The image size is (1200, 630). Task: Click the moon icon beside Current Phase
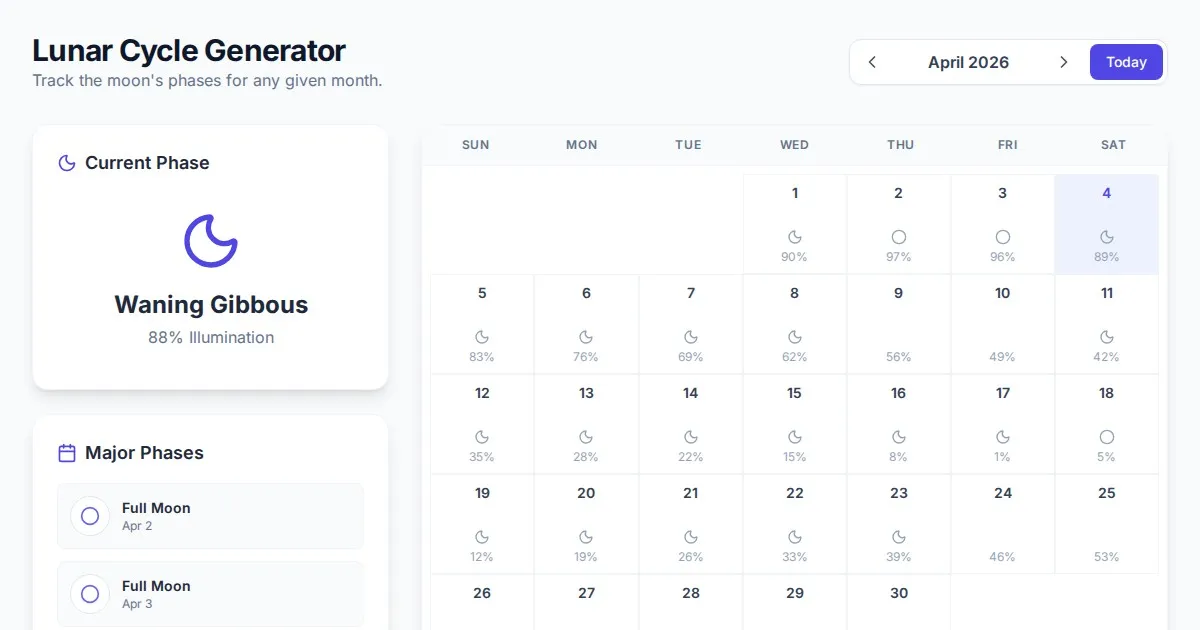[x=67, y=163]
